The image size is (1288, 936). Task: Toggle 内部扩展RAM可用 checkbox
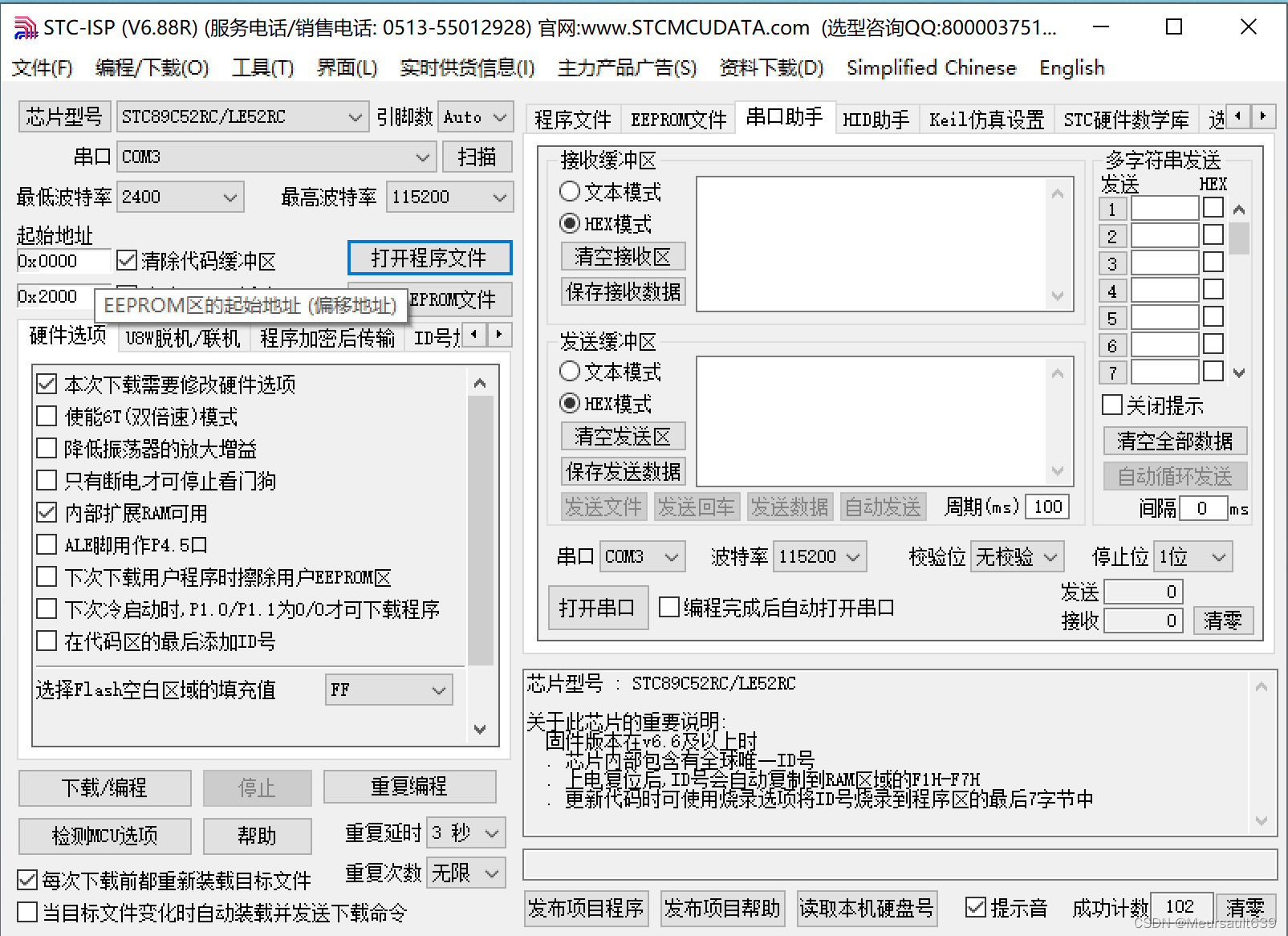(47, 513)
